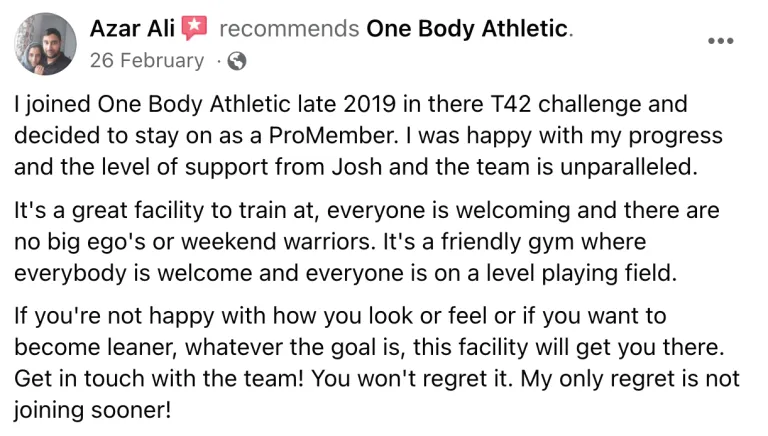Click the globe public audience icon

[x=237, y=61]
